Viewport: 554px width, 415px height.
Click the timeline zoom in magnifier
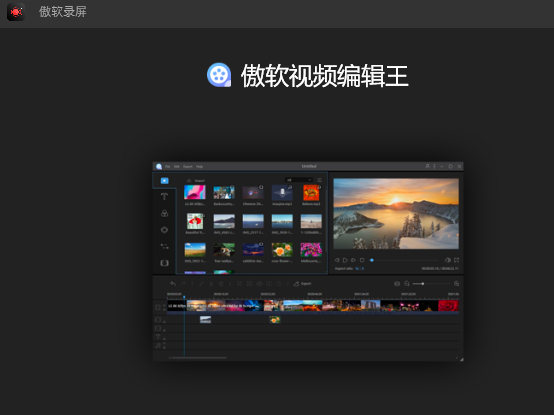pyautogui.click(x=456, y=284)
